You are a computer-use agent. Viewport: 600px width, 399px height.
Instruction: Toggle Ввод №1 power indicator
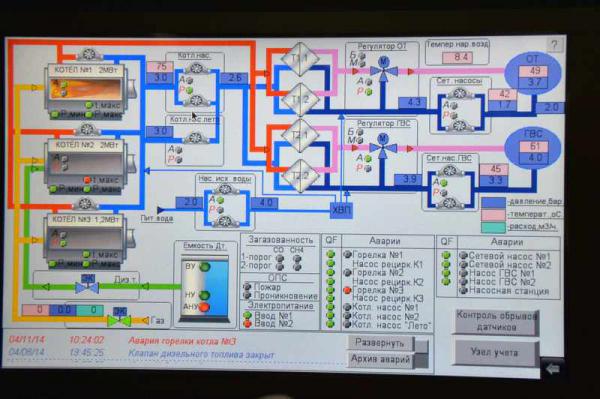click(x=247, y=316)
